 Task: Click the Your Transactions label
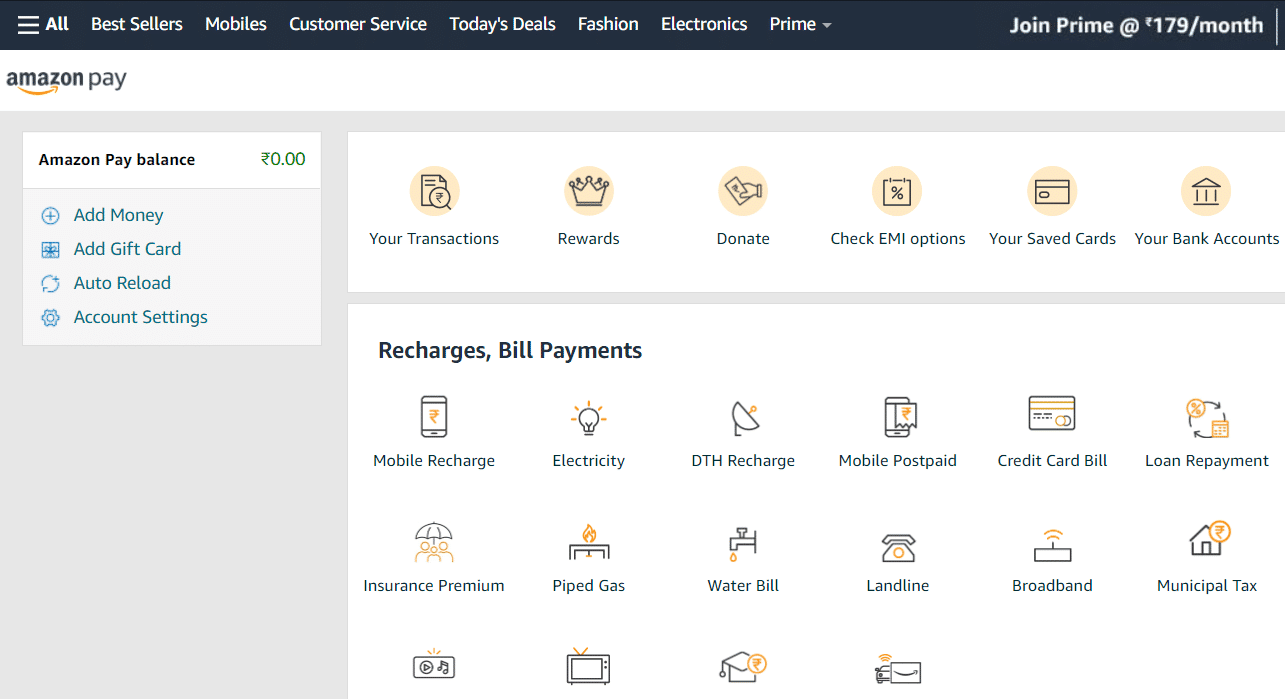tap(434, 239)
